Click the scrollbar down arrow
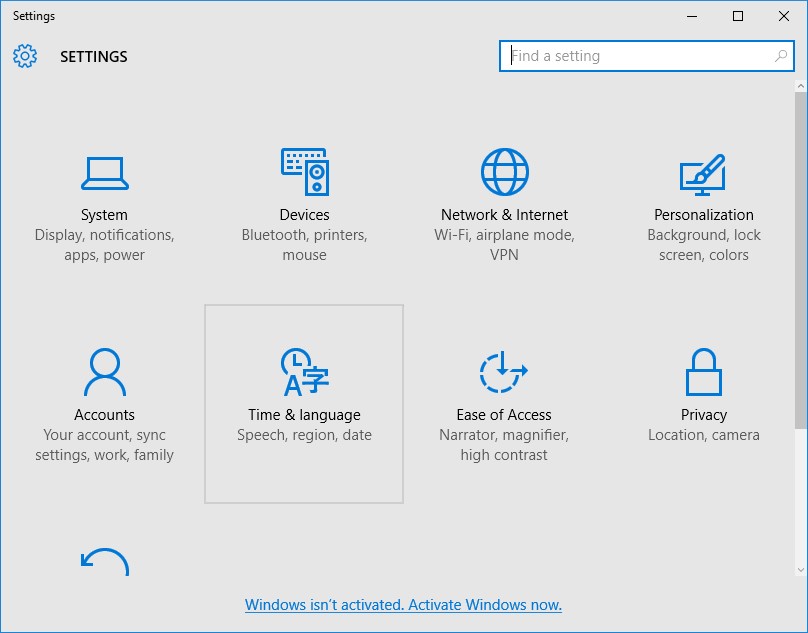808x633 pixels. (x=801, y=570)
